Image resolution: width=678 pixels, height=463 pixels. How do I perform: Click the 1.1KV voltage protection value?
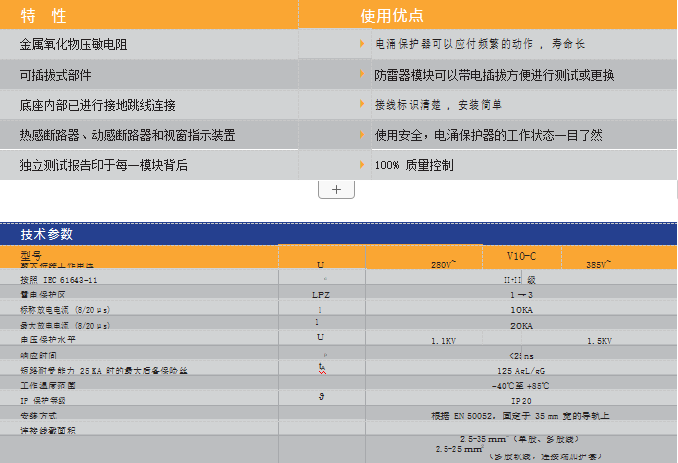point(443,341)
